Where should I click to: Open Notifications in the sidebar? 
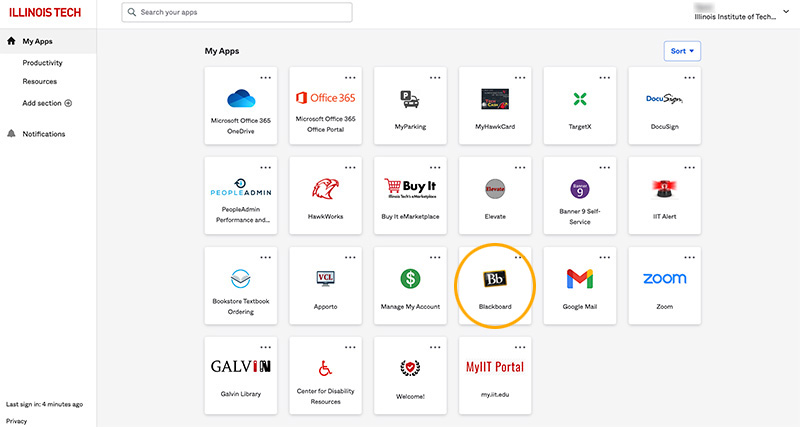coord(43,134)
